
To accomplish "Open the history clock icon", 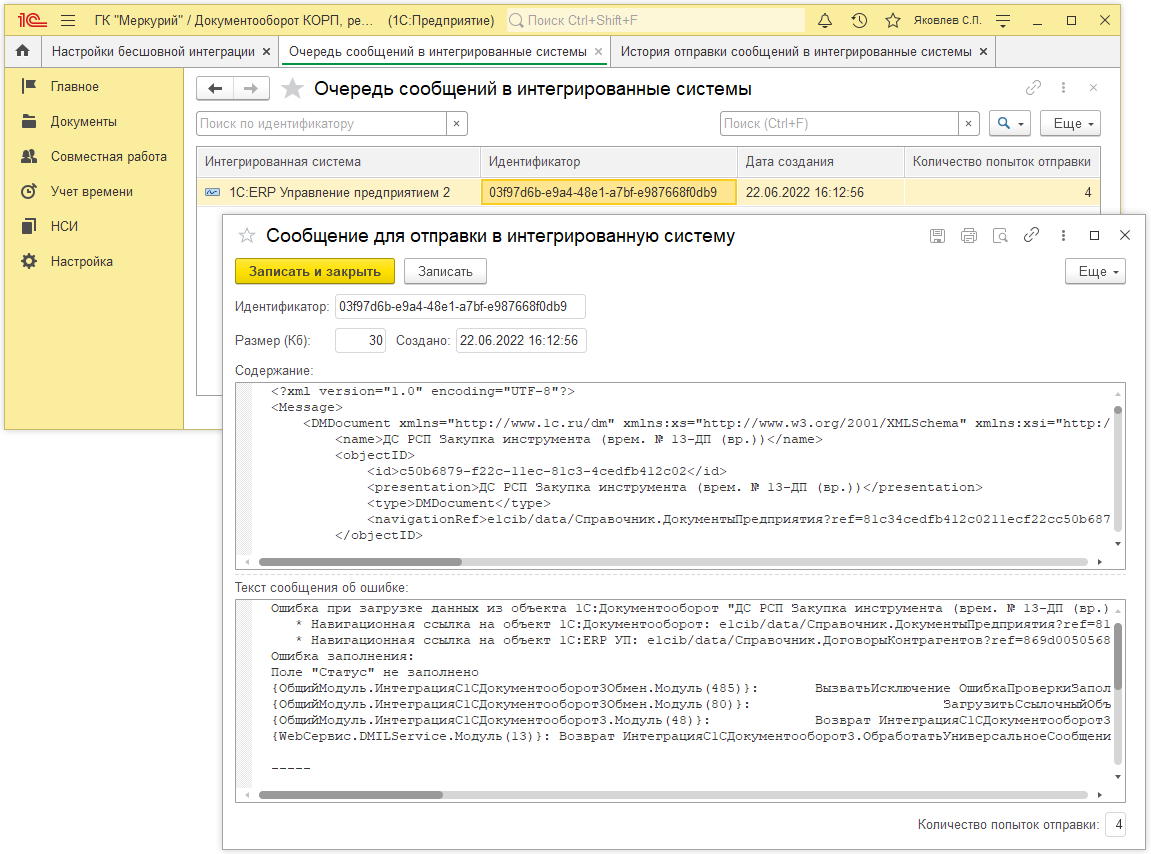I will coord(859,20).
